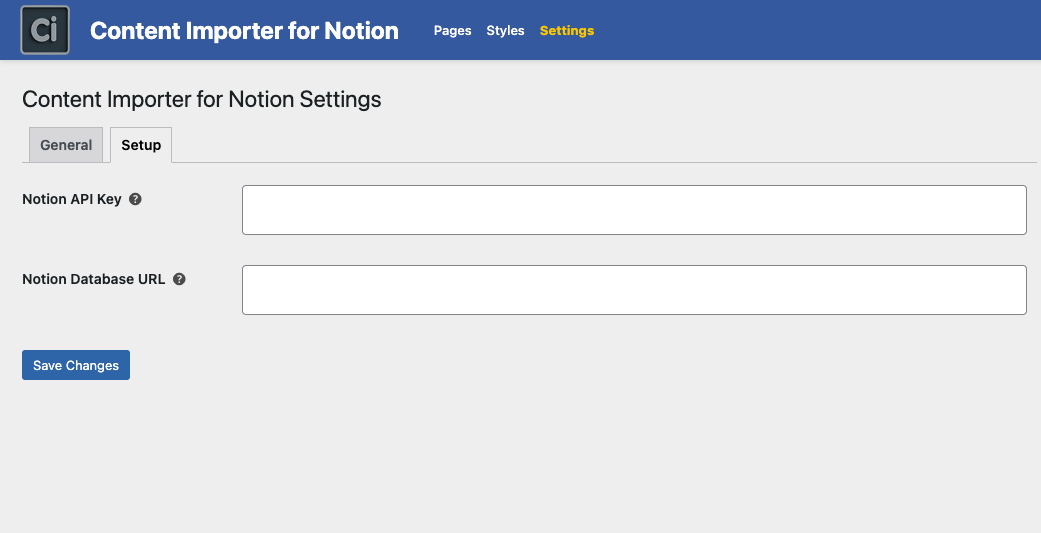Show the tooltip beside Notion Database URL
The image size is (1041, 533).
179,279
